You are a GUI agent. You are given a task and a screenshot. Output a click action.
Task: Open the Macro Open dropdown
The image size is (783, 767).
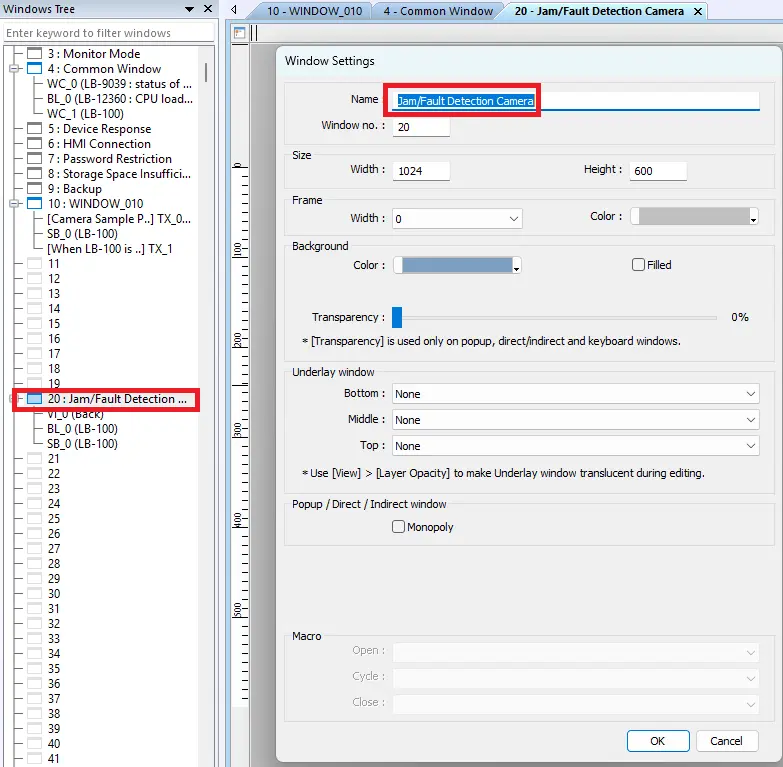coord(575,652)
